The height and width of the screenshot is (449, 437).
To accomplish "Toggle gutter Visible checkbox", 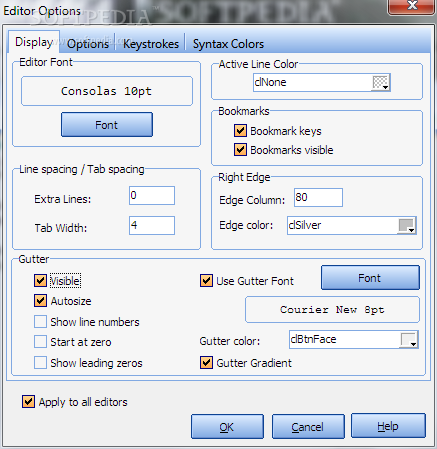I will [40, 281].
